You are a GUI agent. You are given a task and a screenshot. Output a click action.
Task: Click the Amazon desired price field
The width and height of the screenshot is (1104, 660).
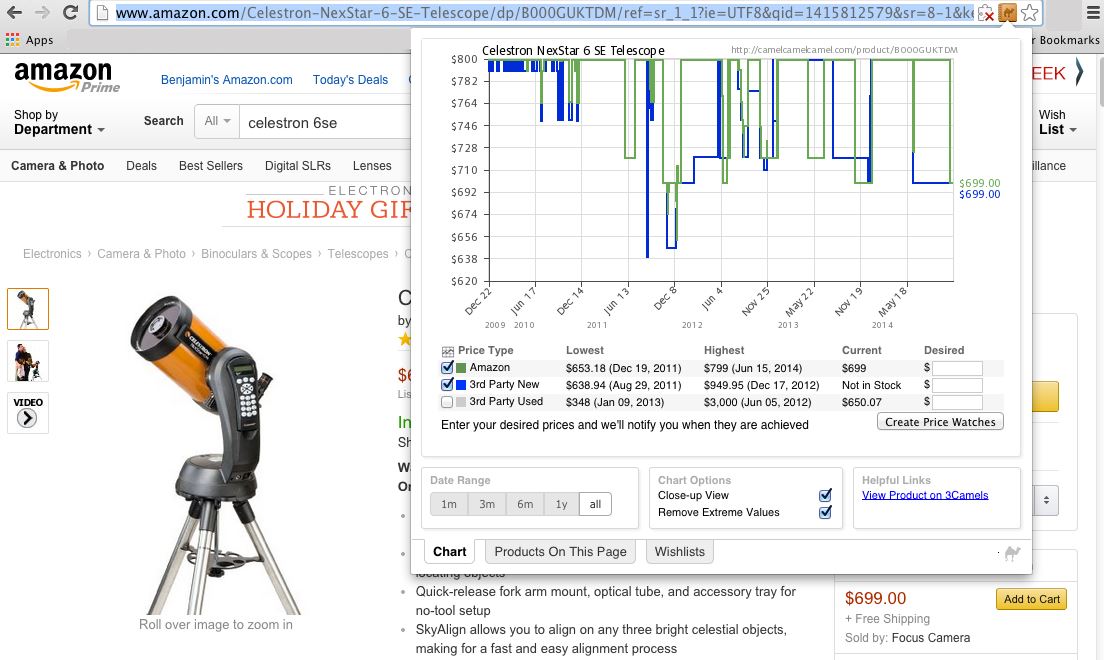(957, 368)
